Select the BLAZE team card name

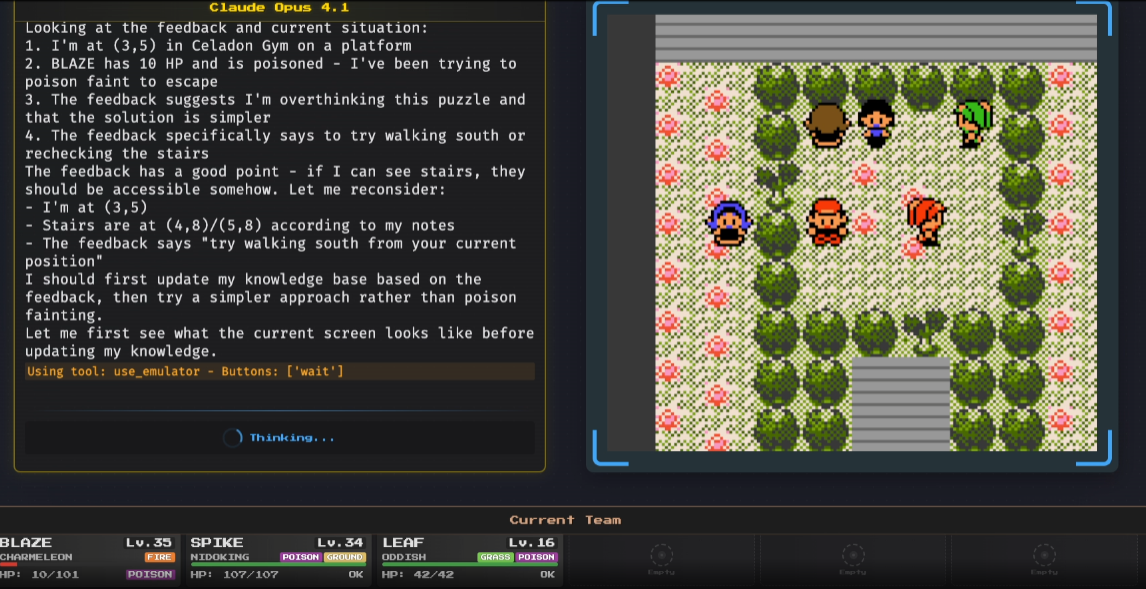(x=26, y=542)
